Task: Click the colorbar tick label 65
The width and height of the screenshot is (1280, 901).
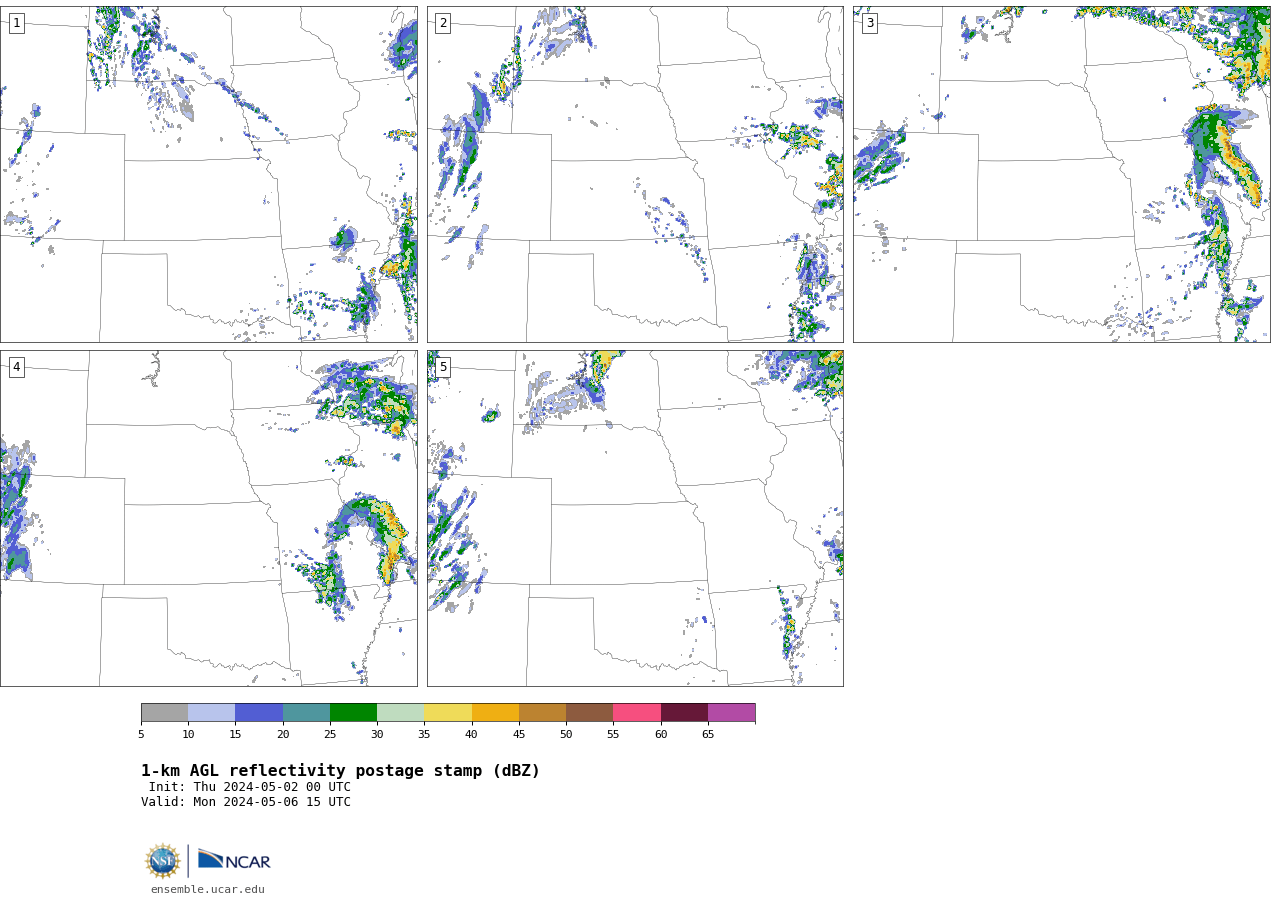Action: pos(708,735)
